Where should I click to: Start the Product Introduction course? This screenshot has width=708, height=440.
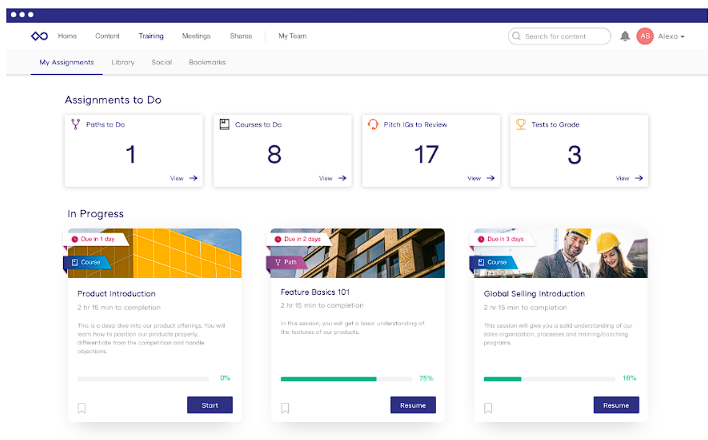coord(209,405)
